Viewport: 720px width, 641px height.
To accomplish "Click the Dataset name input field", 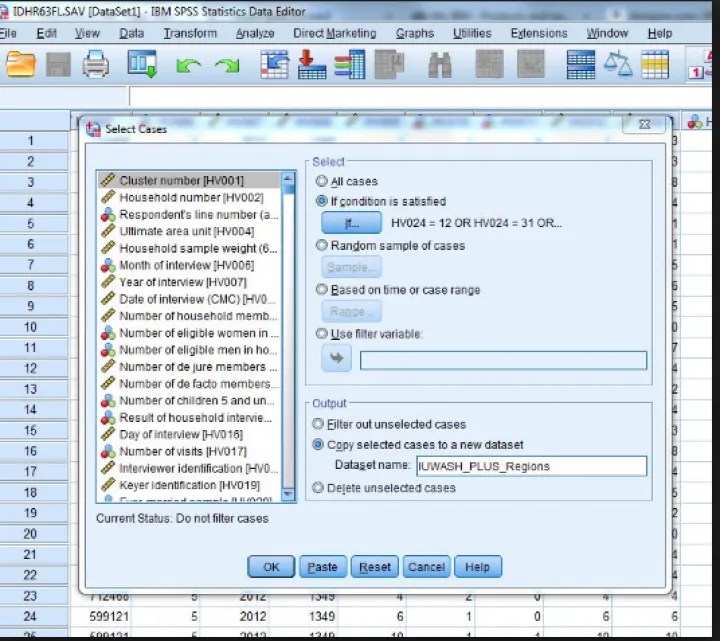I will (531, 466).
